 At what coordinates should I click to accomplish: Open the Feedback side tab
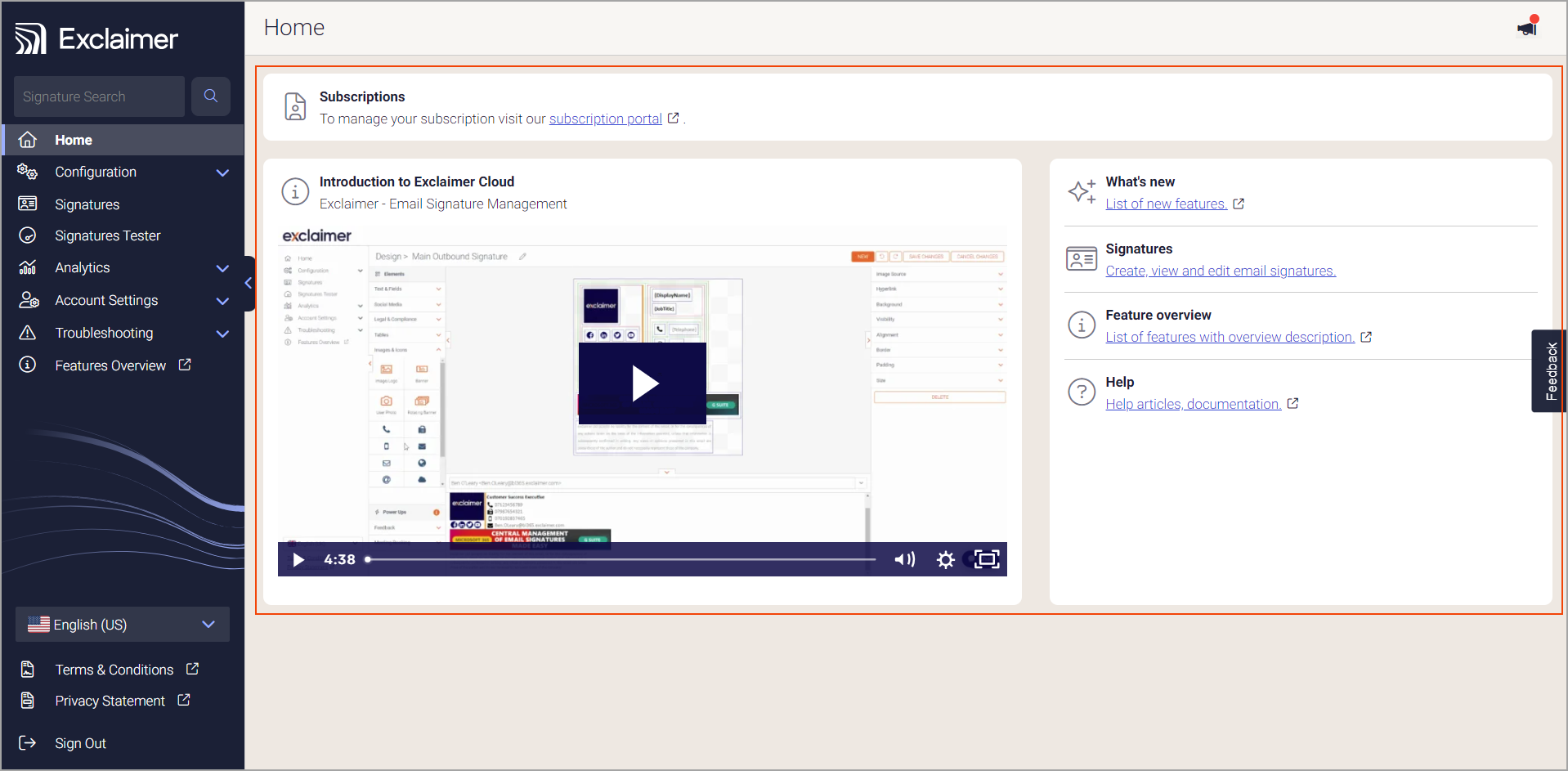tap(1550, 371)
